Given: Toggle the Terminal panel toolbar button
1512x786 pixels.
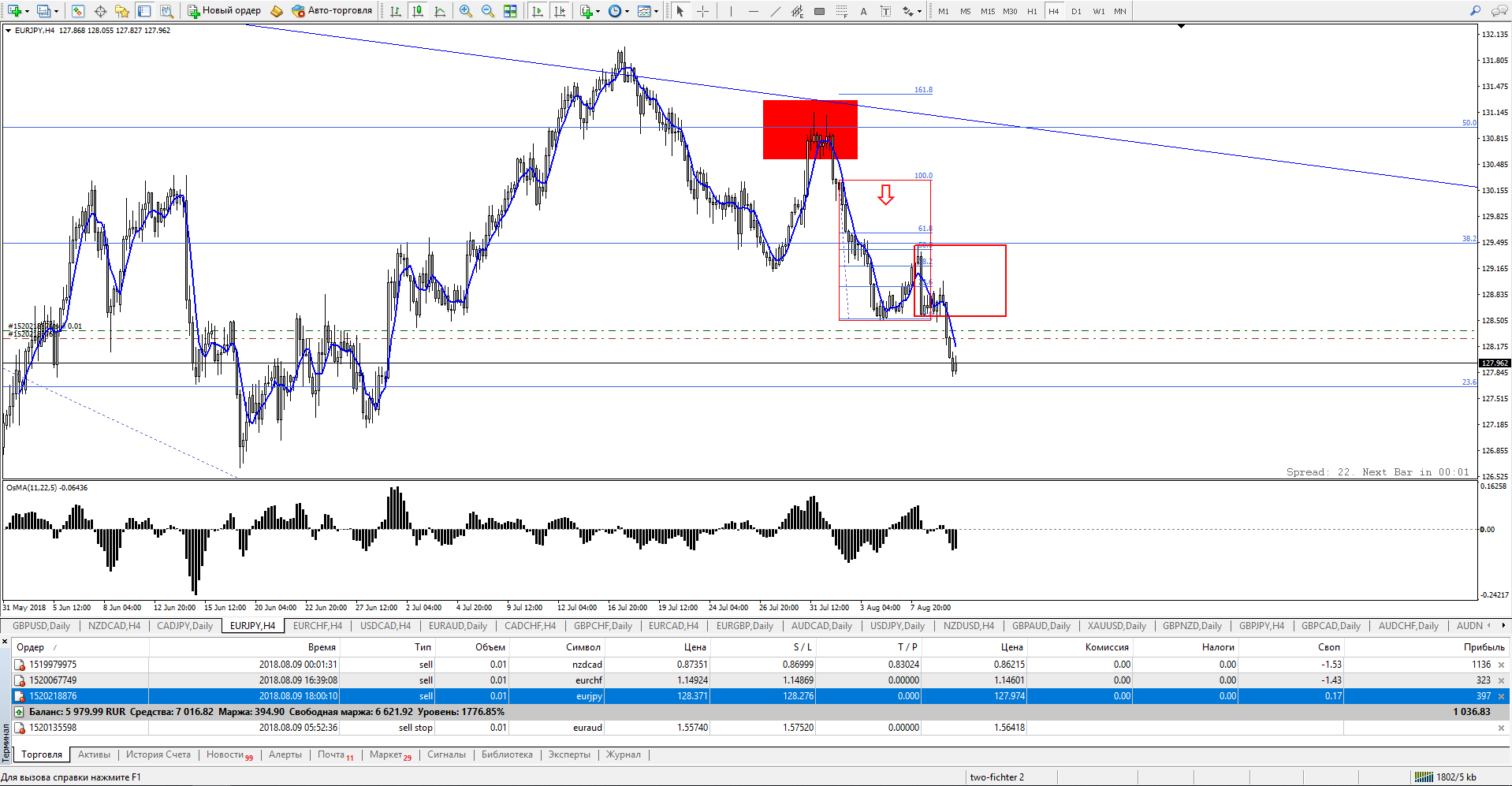Looking at the screenshot, I should coord(144,11).
